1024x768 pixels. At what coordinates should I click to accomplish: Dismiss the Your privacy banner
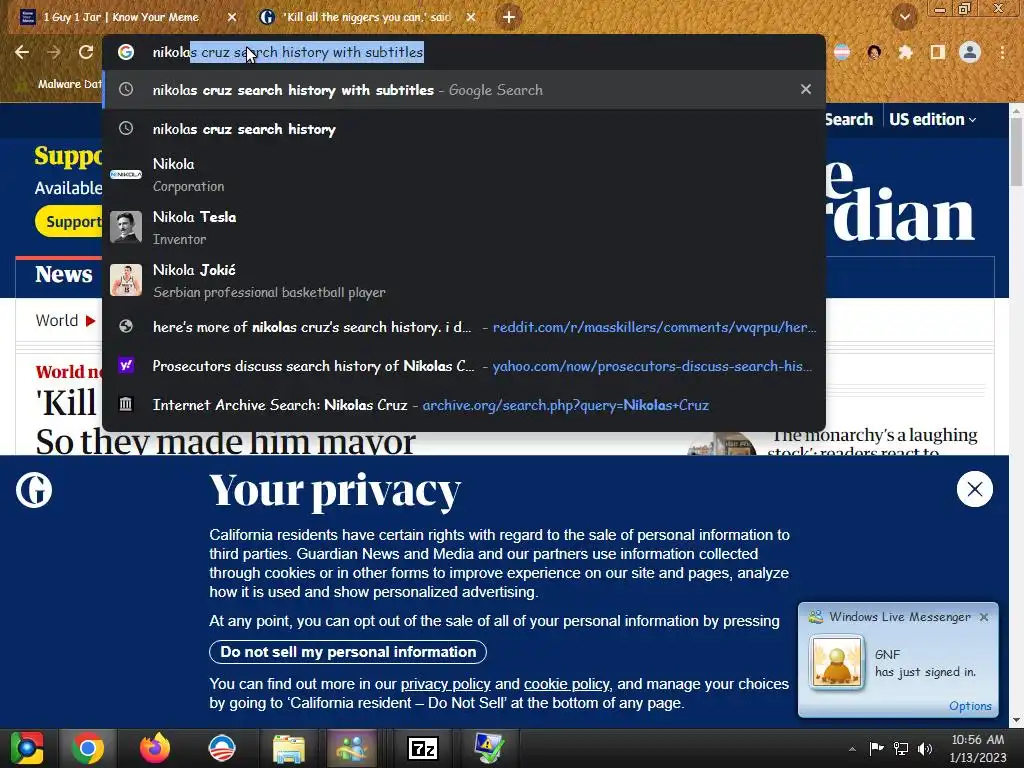[x=974, y=489]
